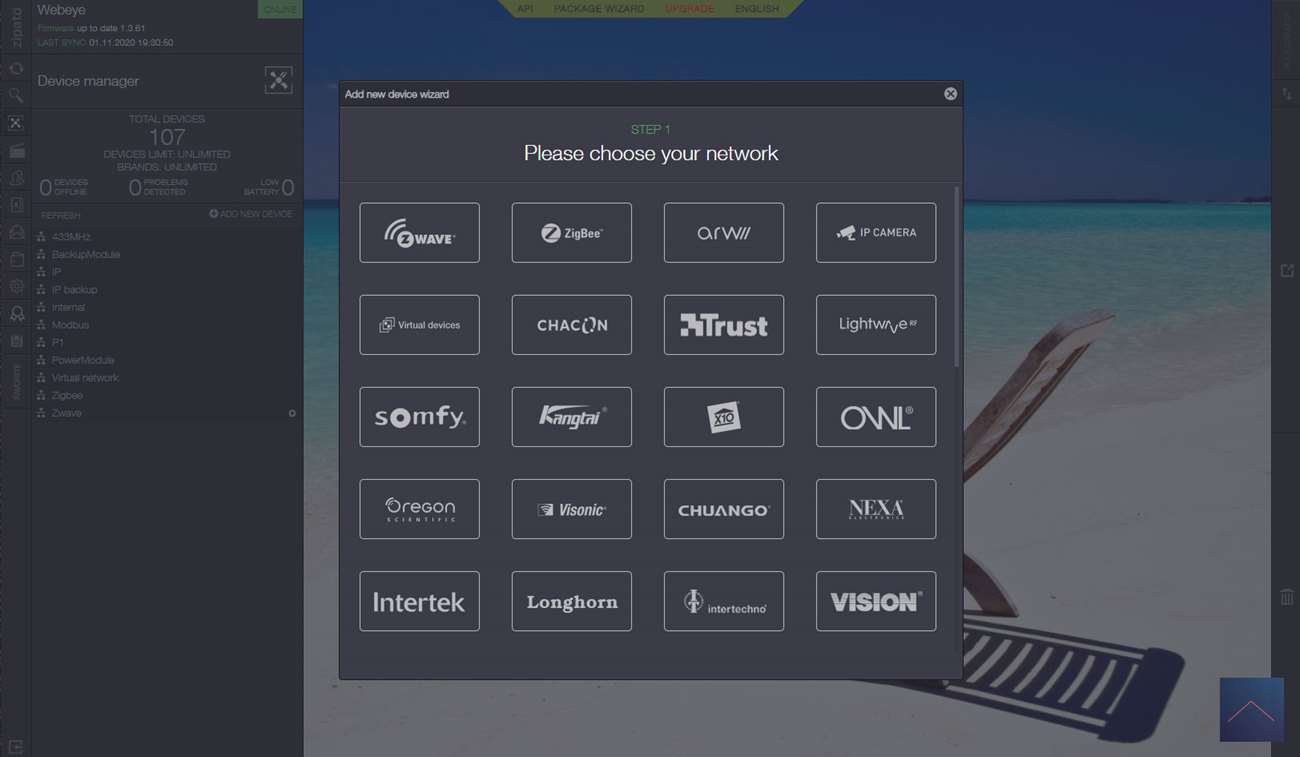Screen dimensions: 1300x757
Task: Open the Zwave node settings gear
Action: pyautogui.click(x=292, y=413)
